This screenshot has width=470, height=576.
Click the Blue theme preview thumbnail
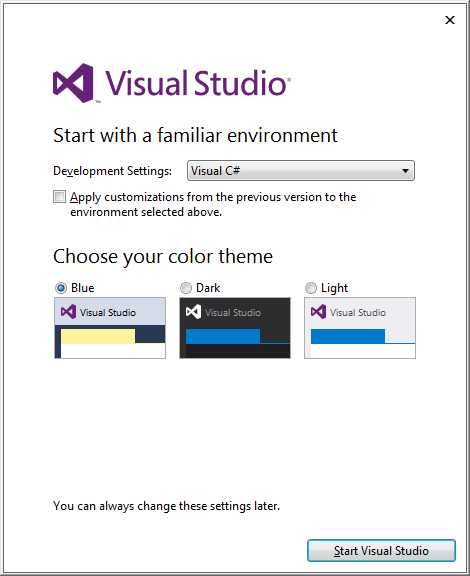(x=110, y=328)
